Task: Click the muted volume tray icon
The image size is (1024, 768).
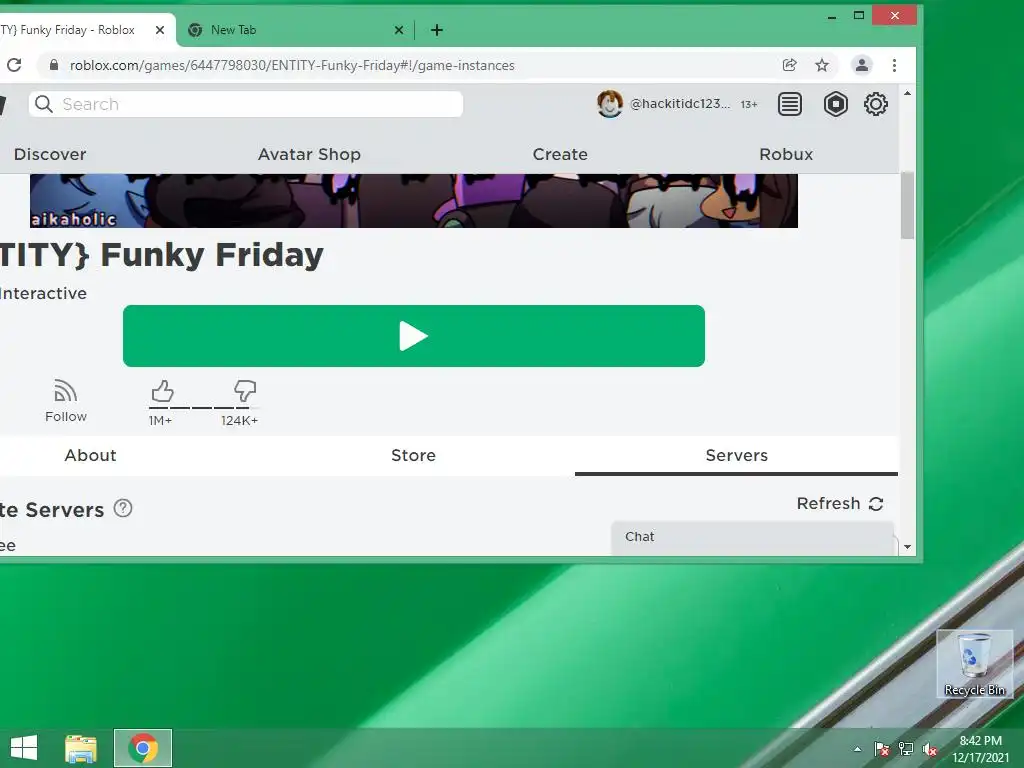Action: point(930,749)
